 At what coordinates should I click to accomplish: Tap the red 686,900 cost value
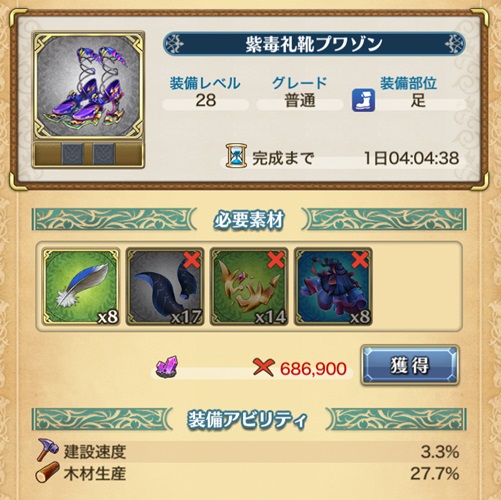coord(313,369)
